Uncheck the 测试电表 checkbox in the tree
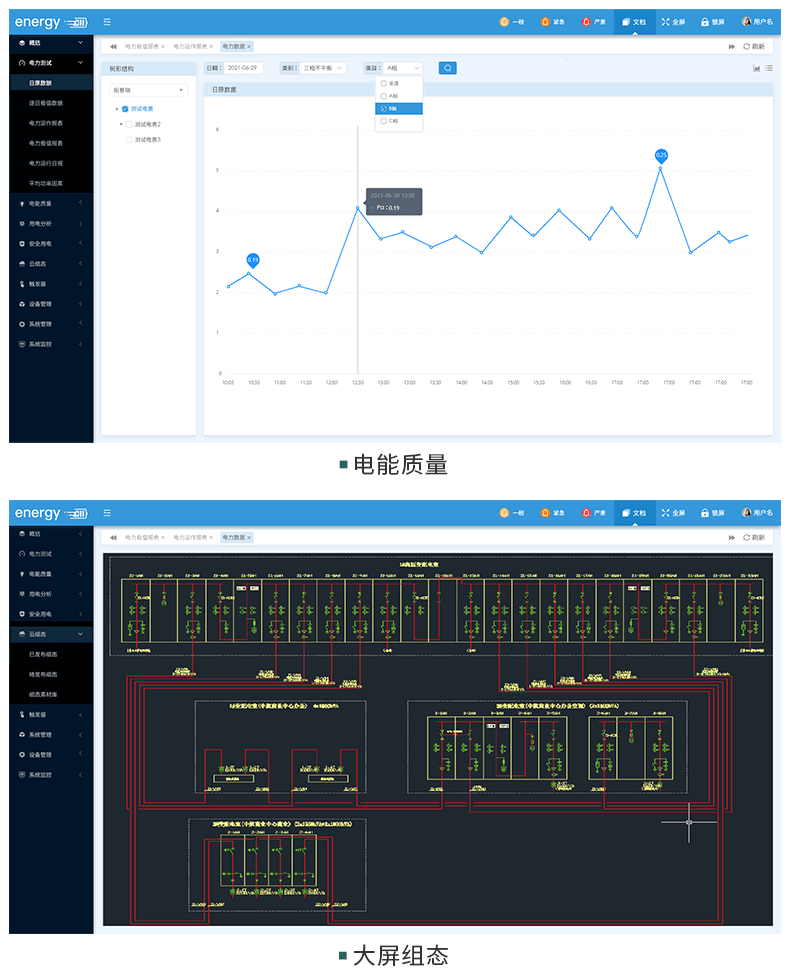The image size is (790, 977). coord(125,108)
